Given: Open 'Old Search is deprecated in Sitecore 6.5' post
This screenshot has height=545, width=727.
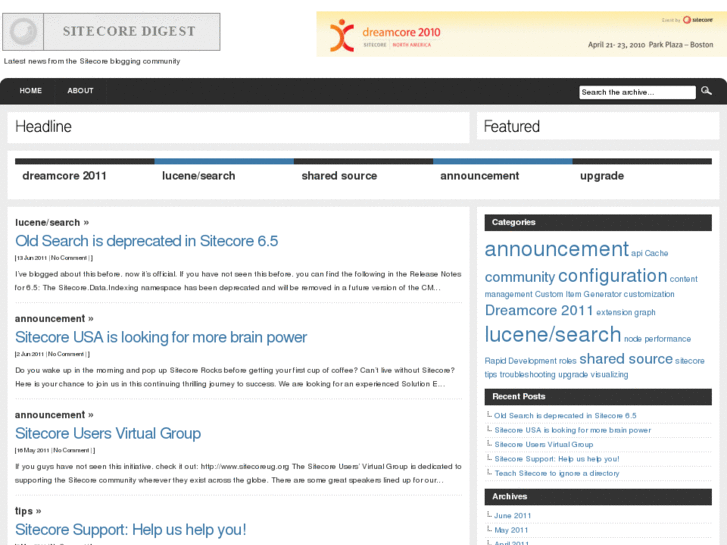Looking at the screenshot, I should 147,241.
